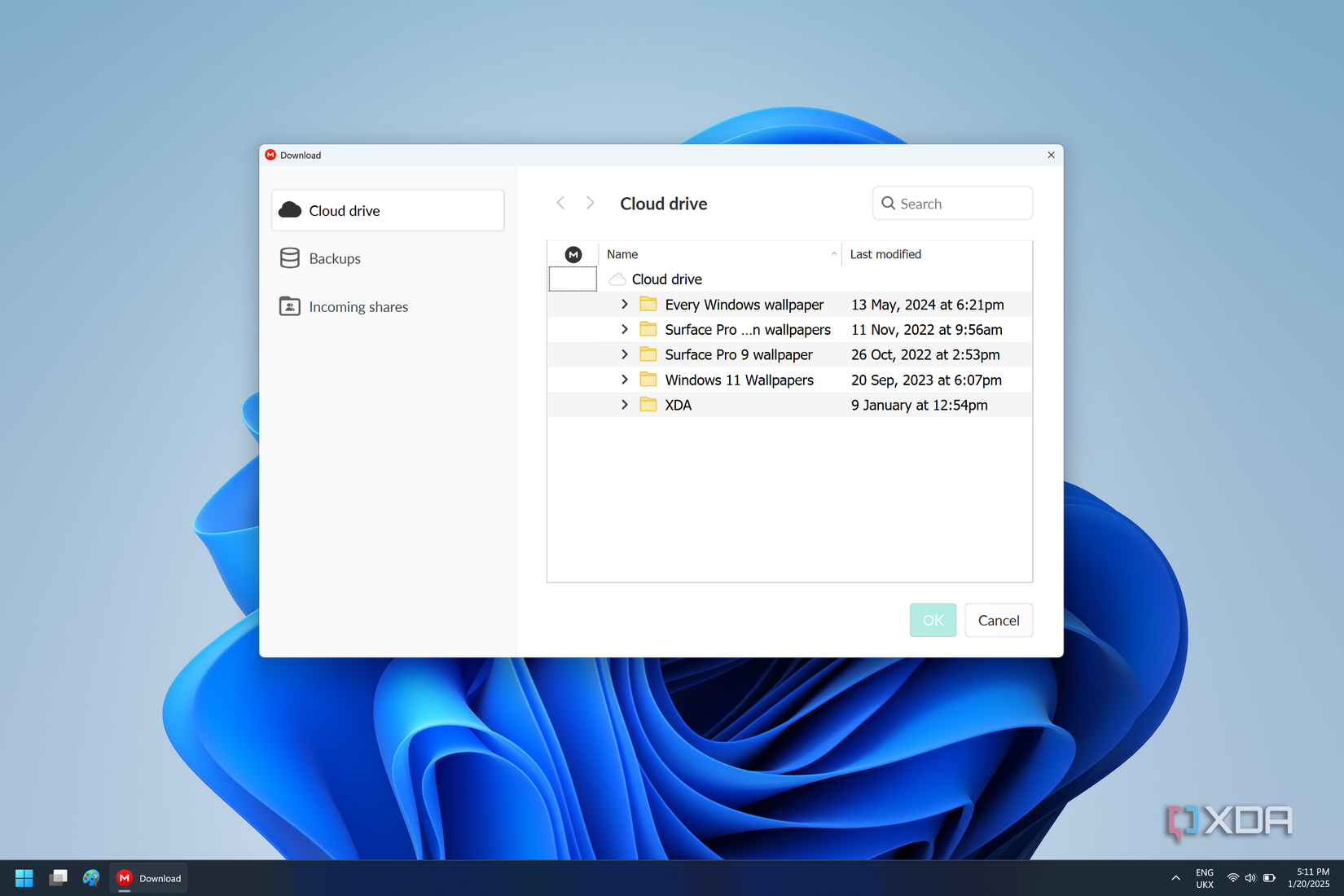The width and height of the screenshot is (1344, 896).
Task: Open the Windows Start menu
Action: point(24,878)
